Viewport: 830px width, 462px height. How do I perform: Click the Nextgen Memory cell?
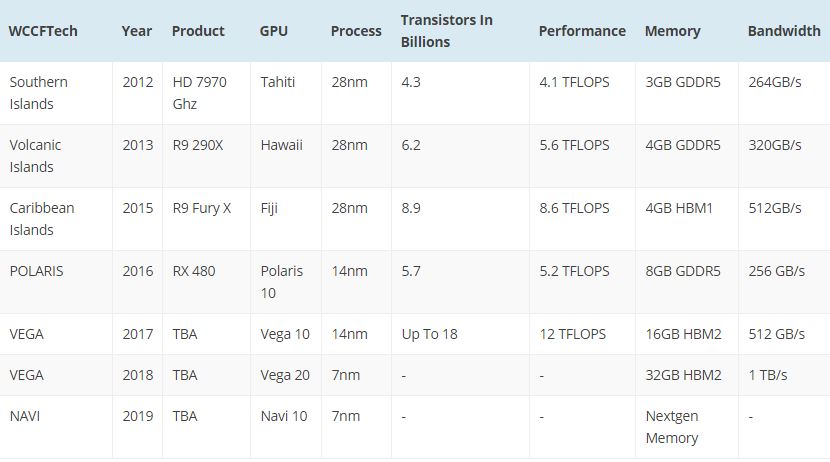point(672,427)
